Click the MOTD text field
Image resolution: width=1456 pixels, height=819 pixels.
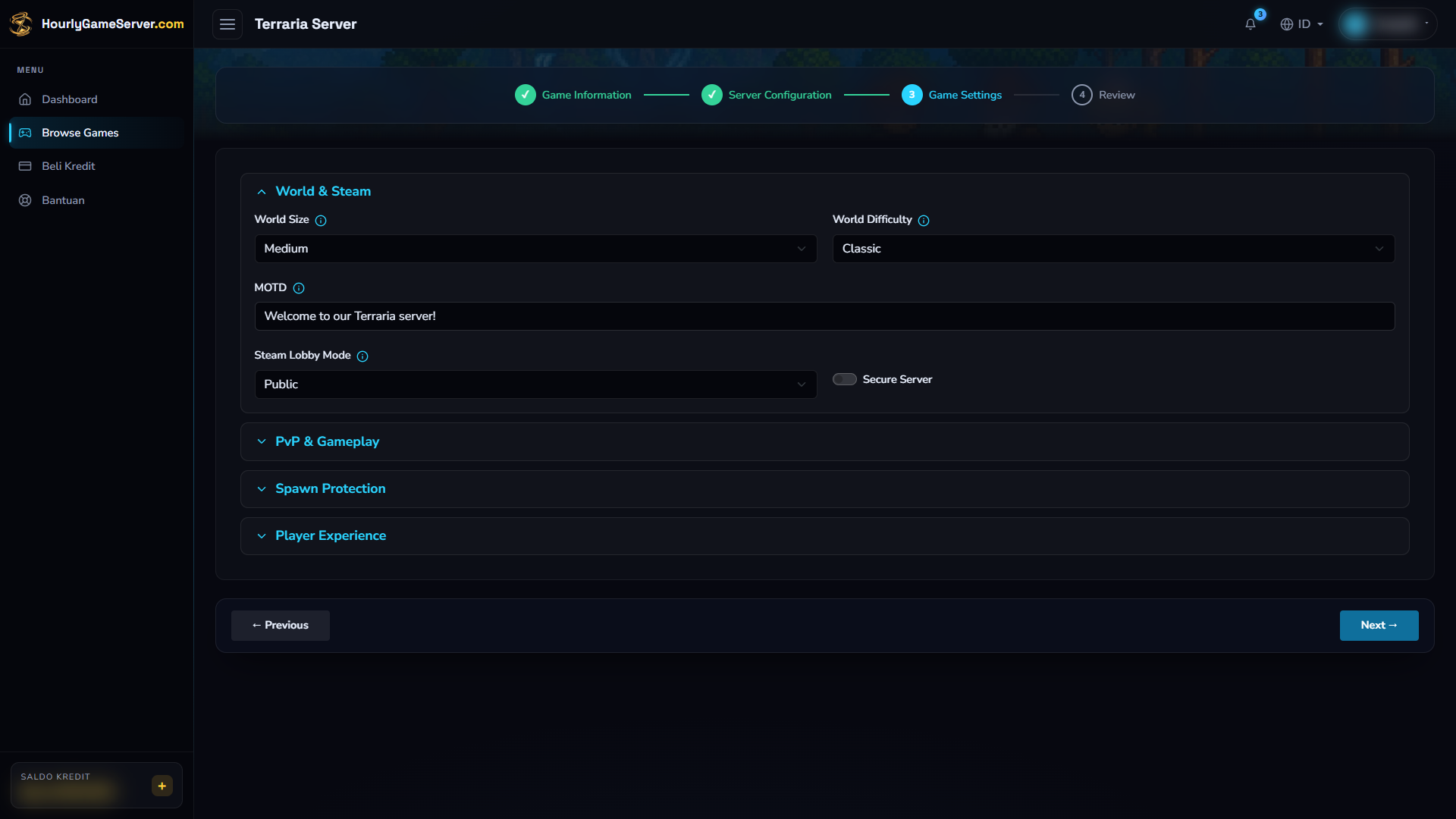[824, 316]
